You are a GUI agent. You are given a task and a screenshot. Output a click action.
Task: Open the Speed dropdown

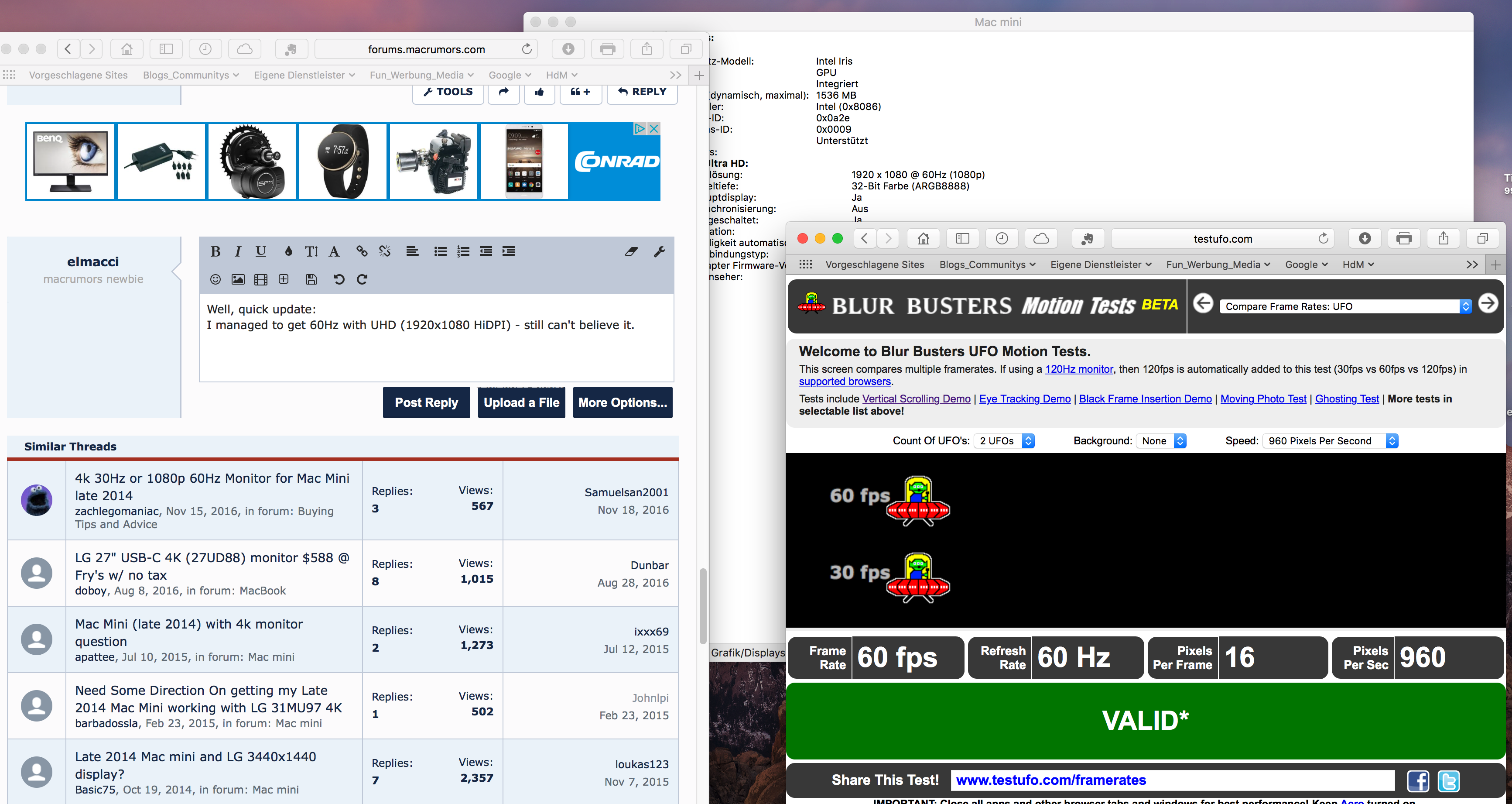[x=1330, y=441]
